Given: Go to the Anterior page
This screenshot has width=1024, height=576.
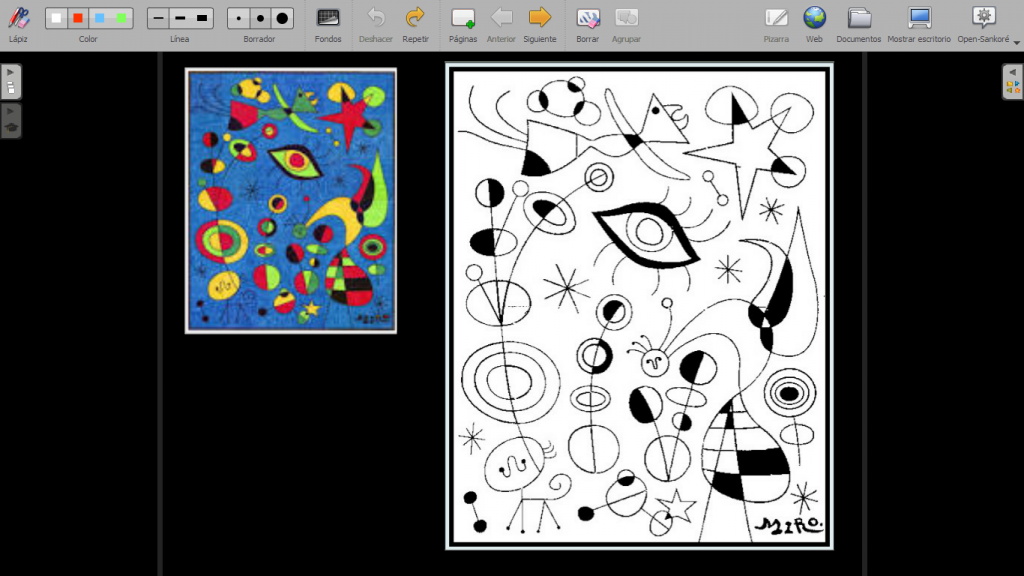Looking at the screenshot, I should click(x=501, y=24).
